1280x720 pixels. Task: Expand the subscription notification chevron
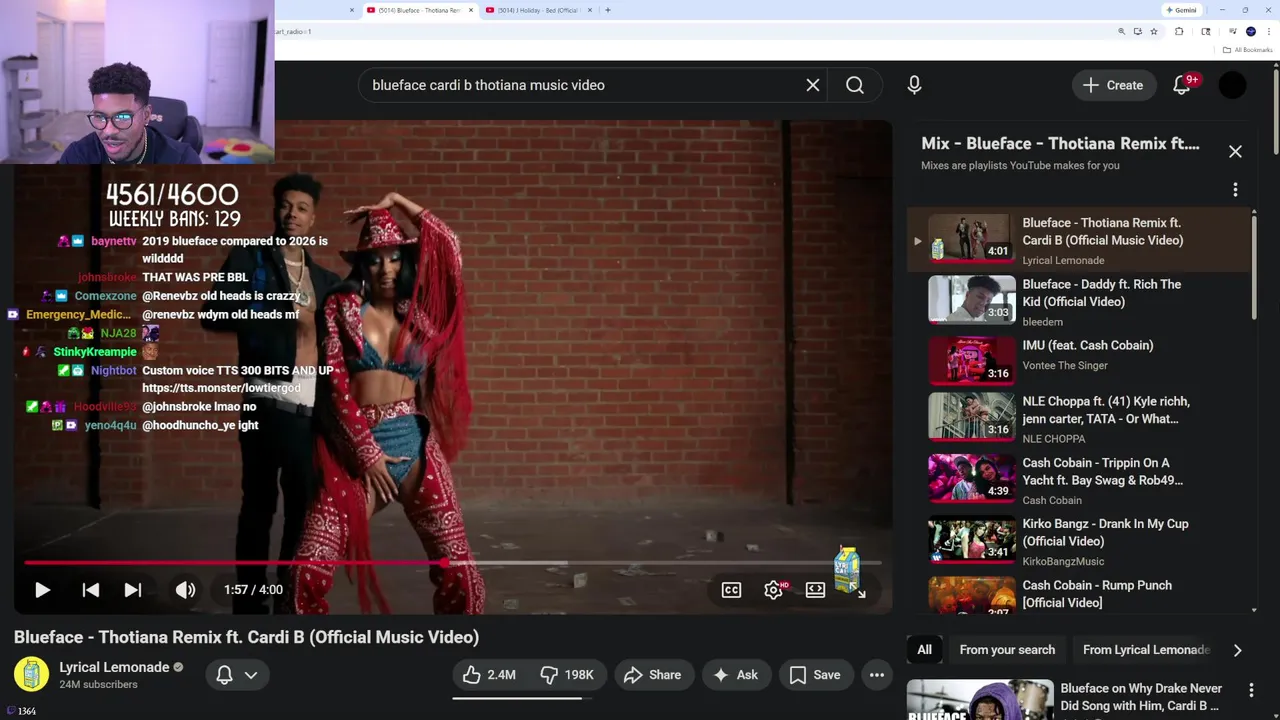coord(251,675)
